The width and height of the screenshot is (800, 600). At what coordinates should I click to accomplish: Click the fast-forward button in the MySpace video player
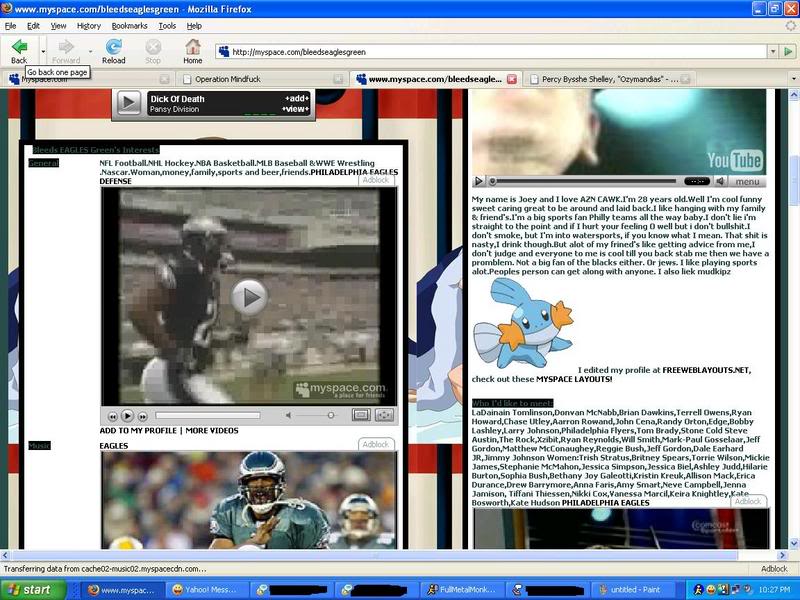[143, 416]
